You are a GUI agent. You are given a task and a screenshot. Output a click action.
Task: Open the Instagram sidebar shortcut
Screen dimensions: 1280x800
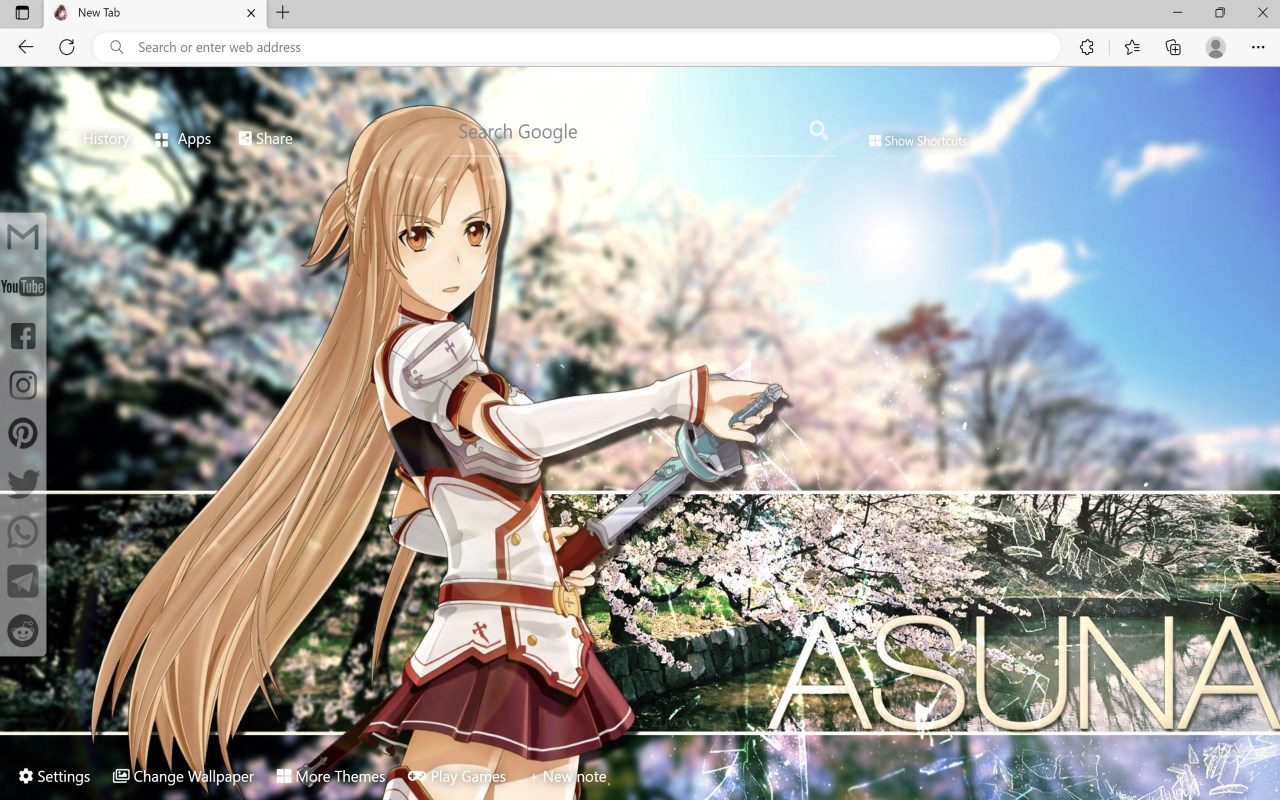[x=23, y=385]
